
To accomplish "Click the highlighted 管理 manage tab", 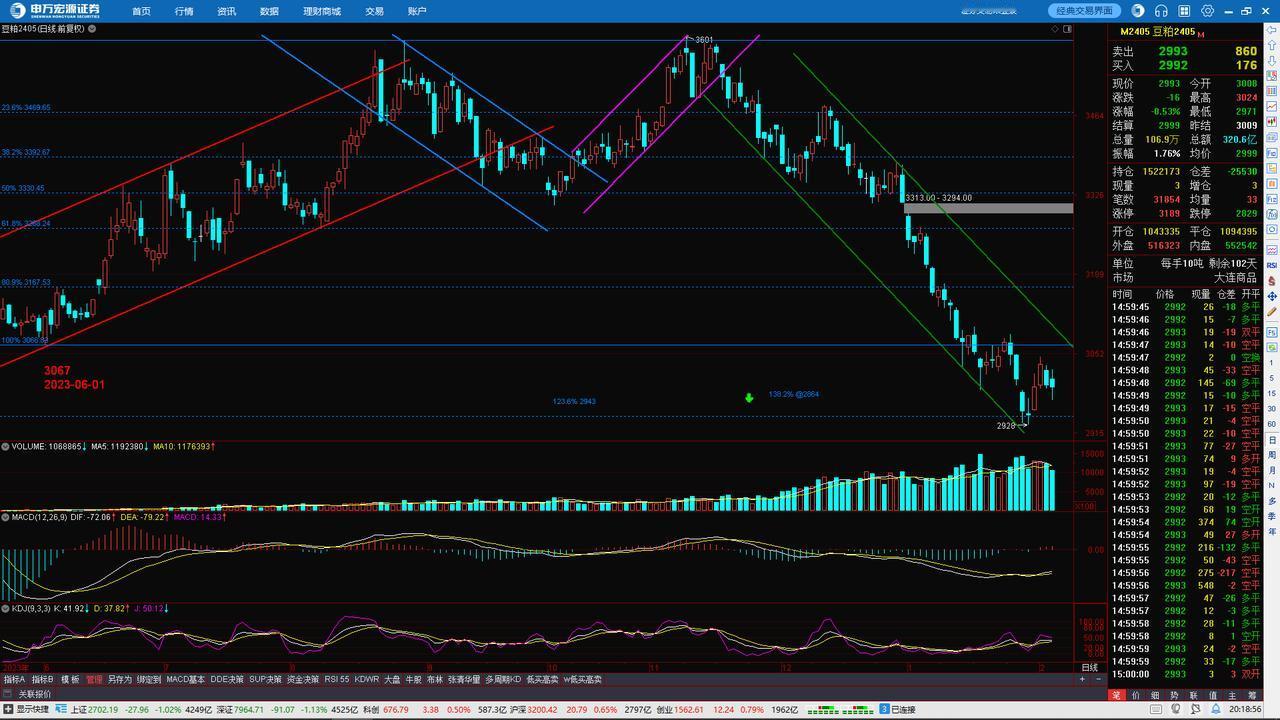I will click(94, 679).
